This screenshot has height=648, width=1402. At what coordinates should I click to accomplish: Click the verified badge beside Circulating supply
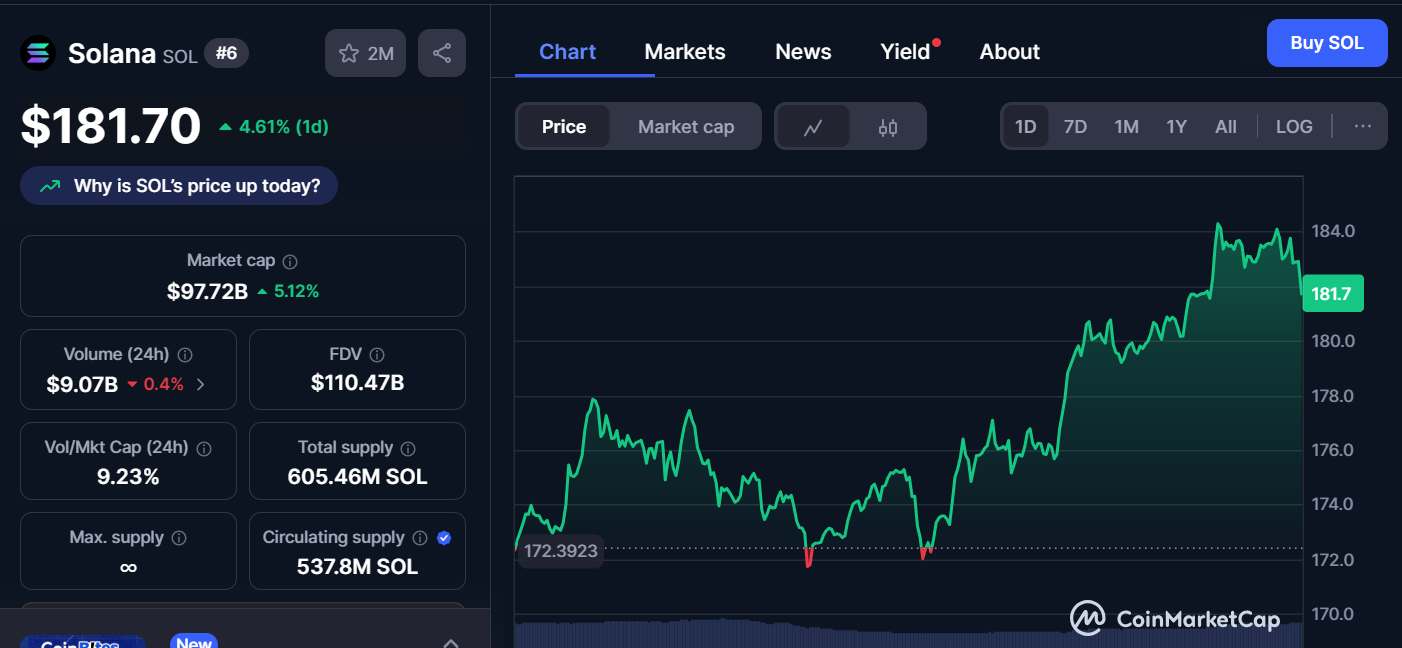[444, 538]
